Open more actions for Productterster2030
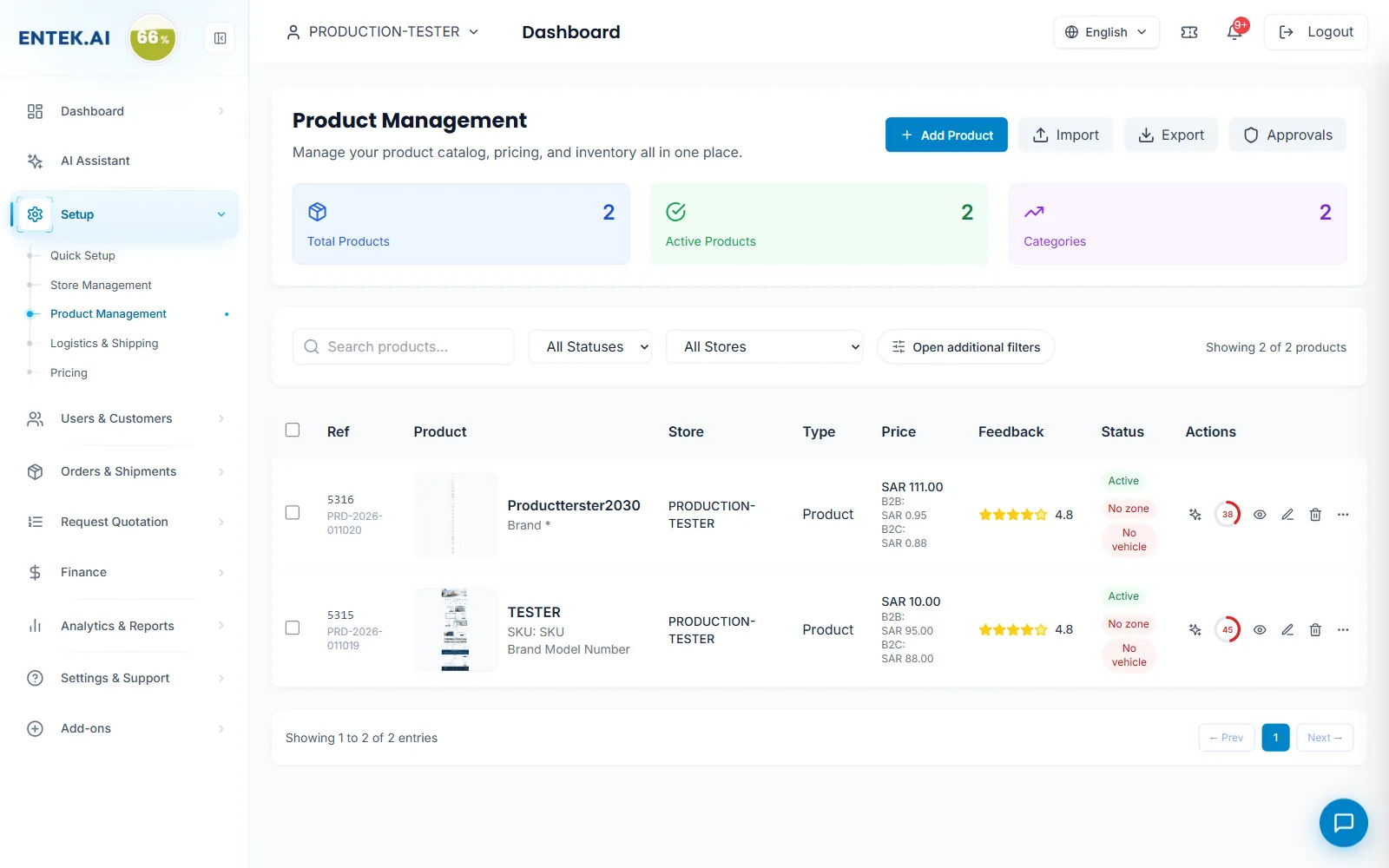The image size is (1389, 868). pos(1343,515)
